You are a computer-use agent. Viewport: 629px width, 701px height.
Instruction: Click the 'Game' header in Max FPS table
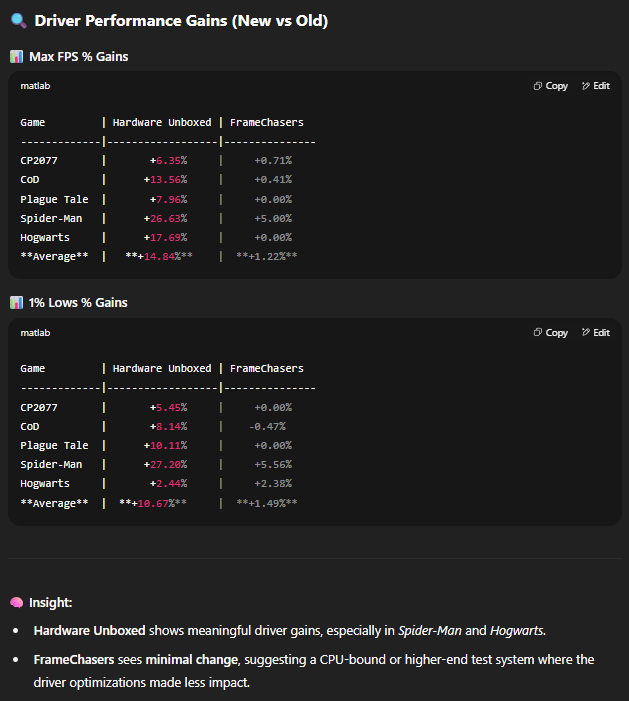(x=33, y=122)
